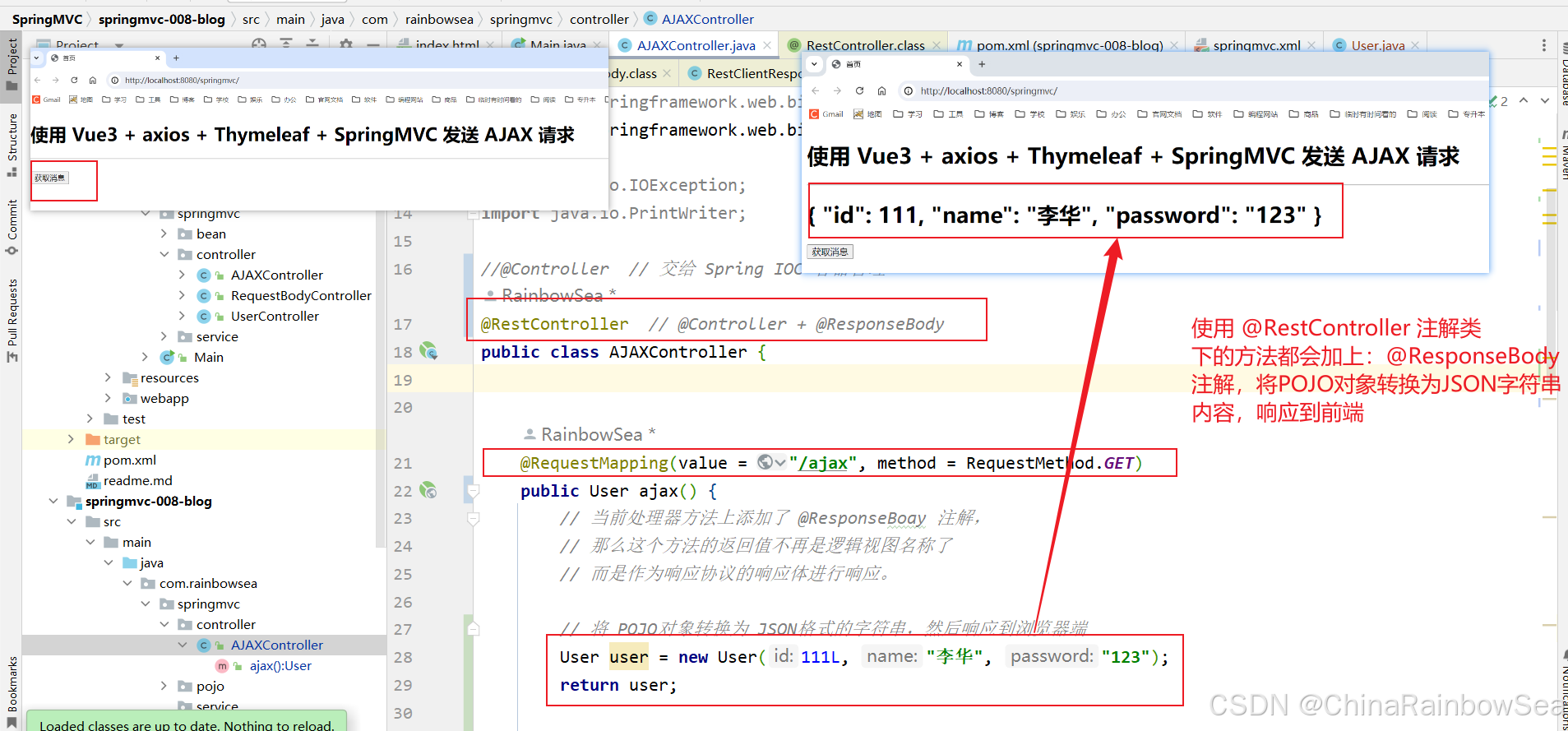The image size is (1568, 731).
Task: Open Maven tool window
Action: (1563, 156)
